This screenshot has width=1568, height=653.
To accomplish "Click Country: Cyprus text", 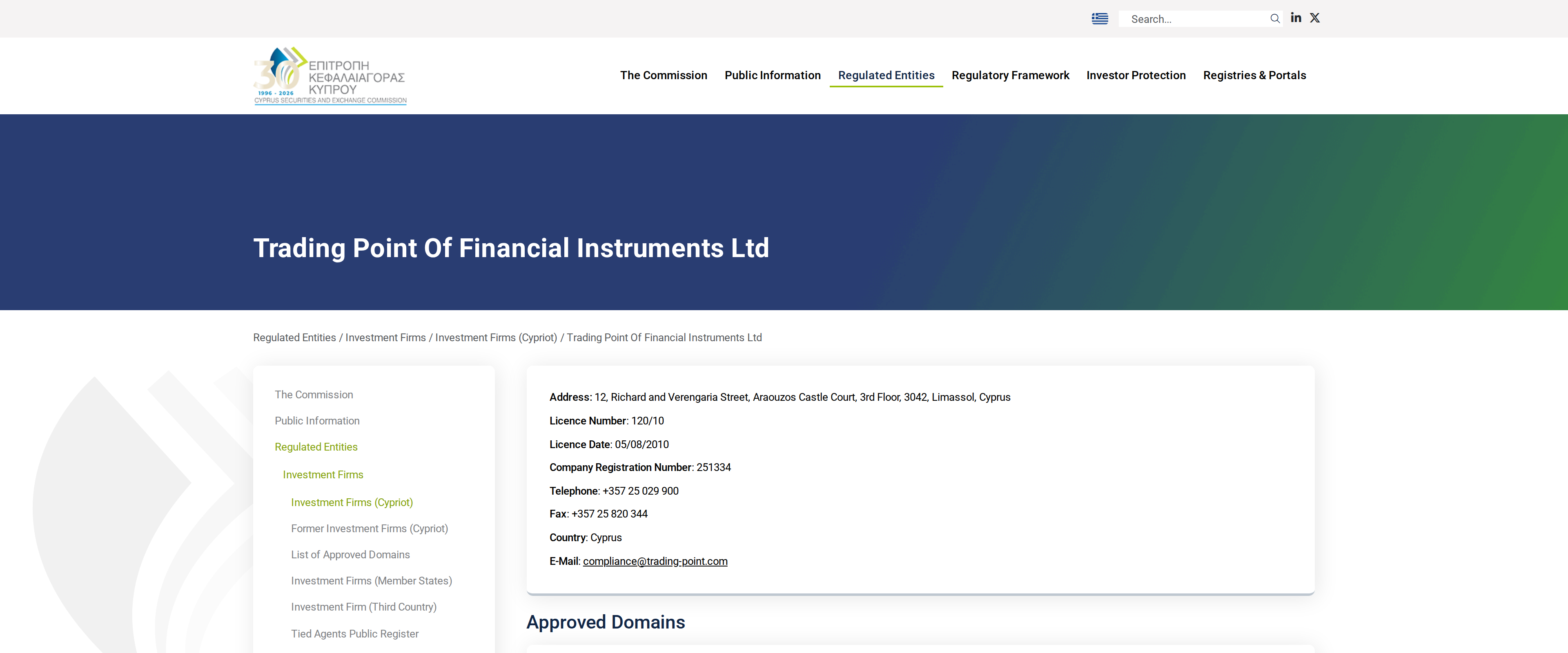I will 586,538.
